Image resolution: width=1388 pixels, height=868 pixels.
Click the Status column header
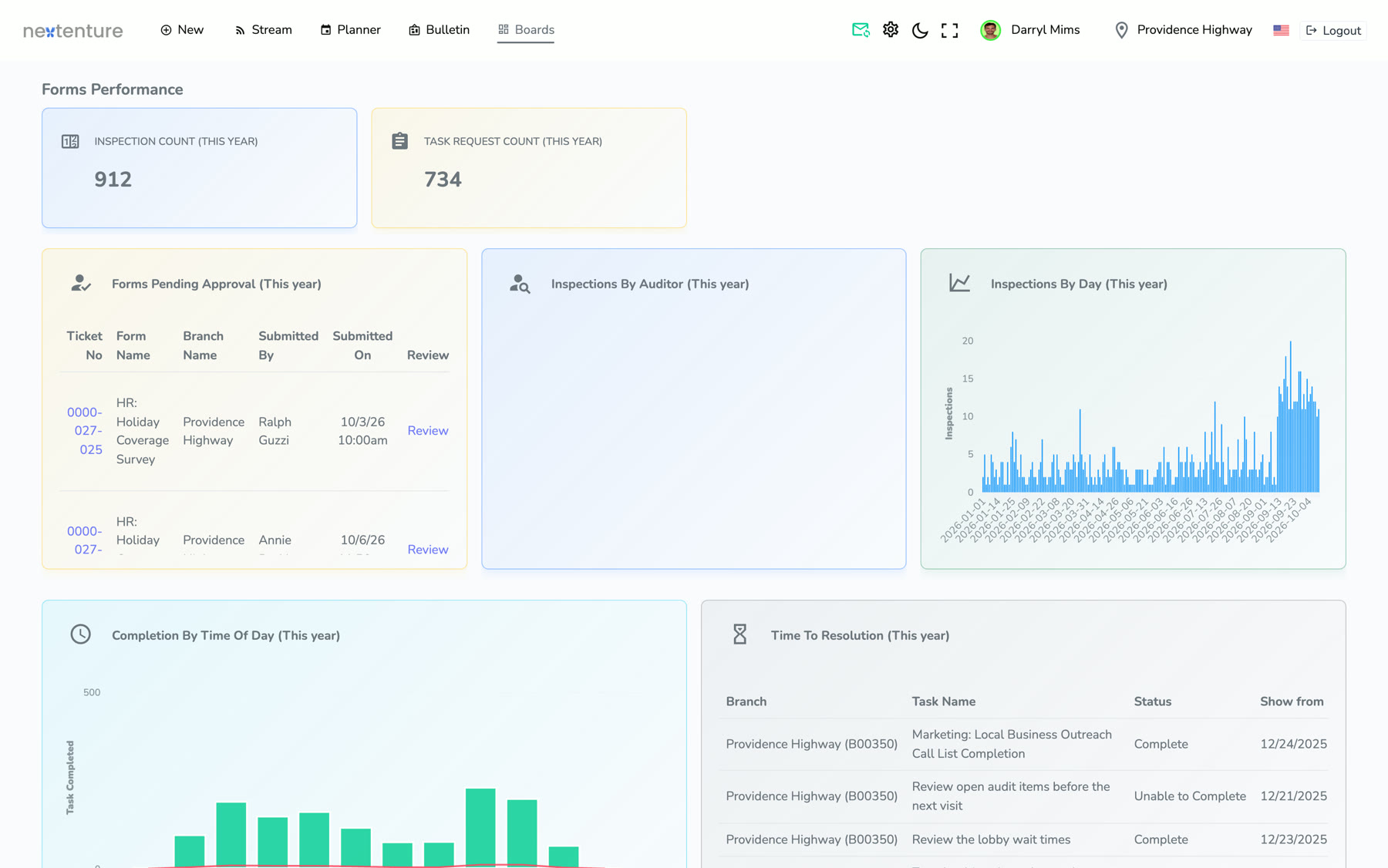1153,701
